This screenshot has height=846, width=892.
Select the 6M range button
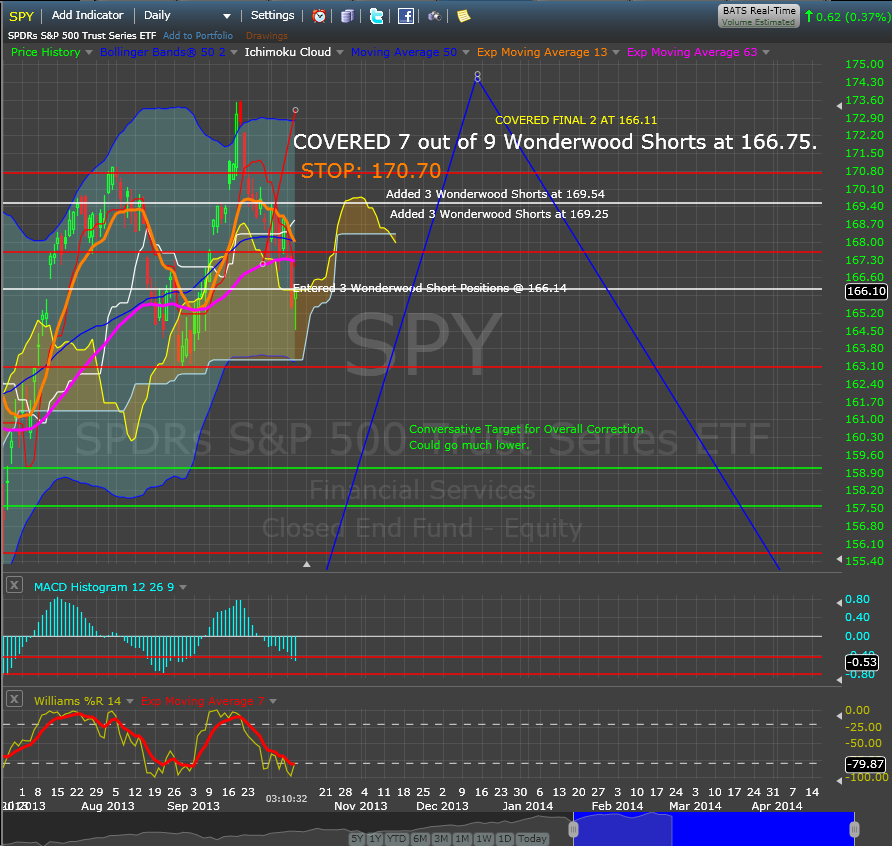point(420,839)
